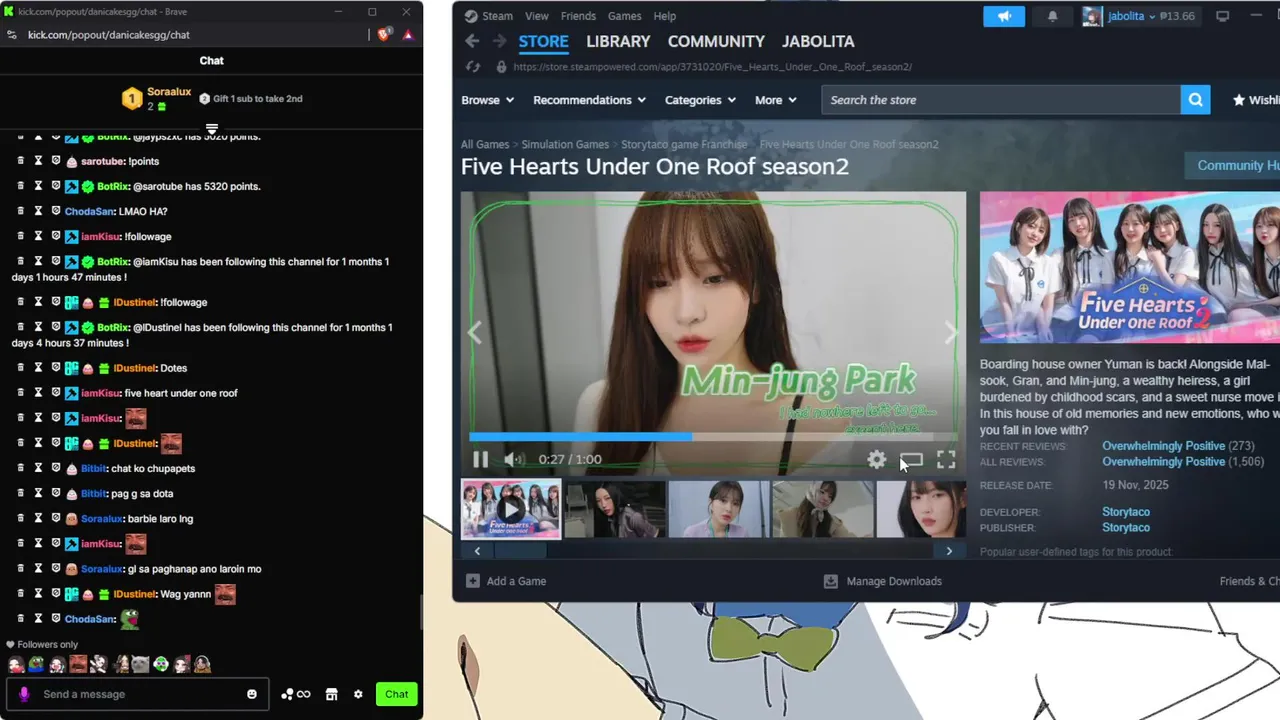
Task: Click Community Hub button
Action: [x=1232, y=165]
